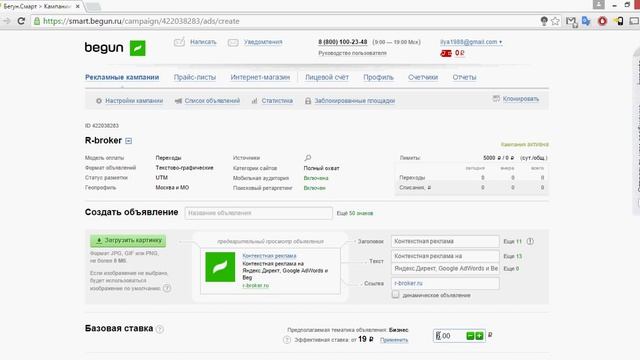This screenshot has height=360, width=640.
Task: Click the phone number 8 (800) 100-23-48
Action: pos(343,42)
